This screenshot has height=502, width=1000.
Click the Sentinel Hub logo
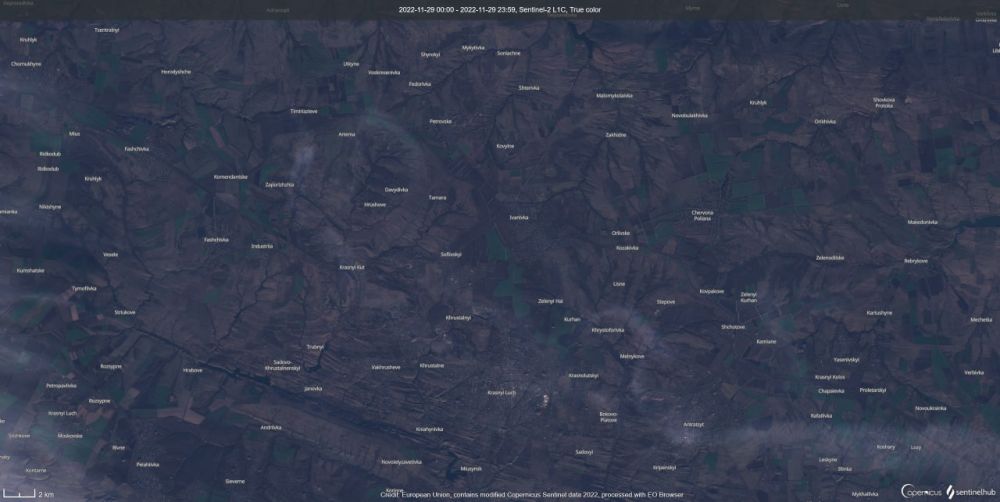969,491
